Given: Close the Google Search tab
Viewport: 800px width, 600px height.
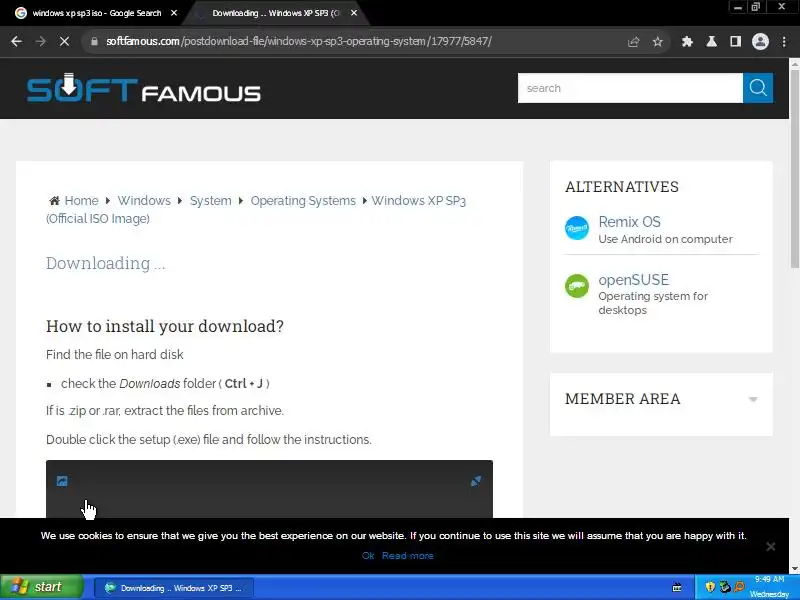Looking at the screenshot, I should tap(174, 13).
